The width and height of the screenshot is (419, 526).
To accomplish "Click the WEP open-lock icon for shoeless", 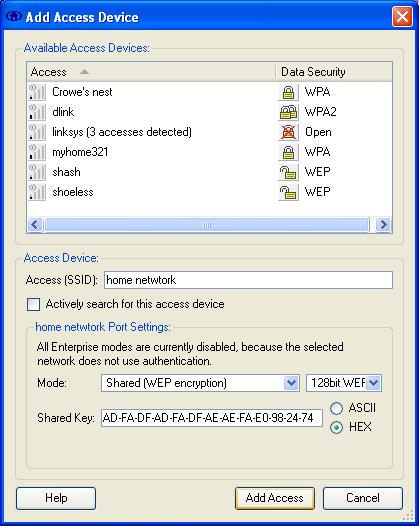I will tap(288, 192).
